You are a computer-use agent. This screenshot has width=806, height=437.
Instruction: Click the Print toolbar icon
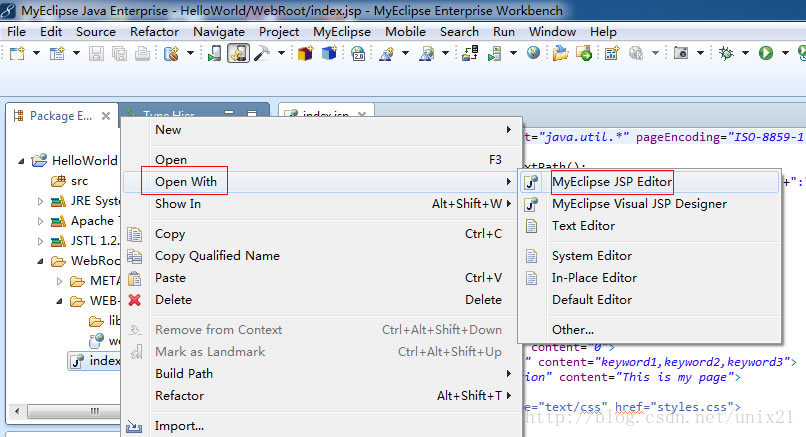point(142,53)
